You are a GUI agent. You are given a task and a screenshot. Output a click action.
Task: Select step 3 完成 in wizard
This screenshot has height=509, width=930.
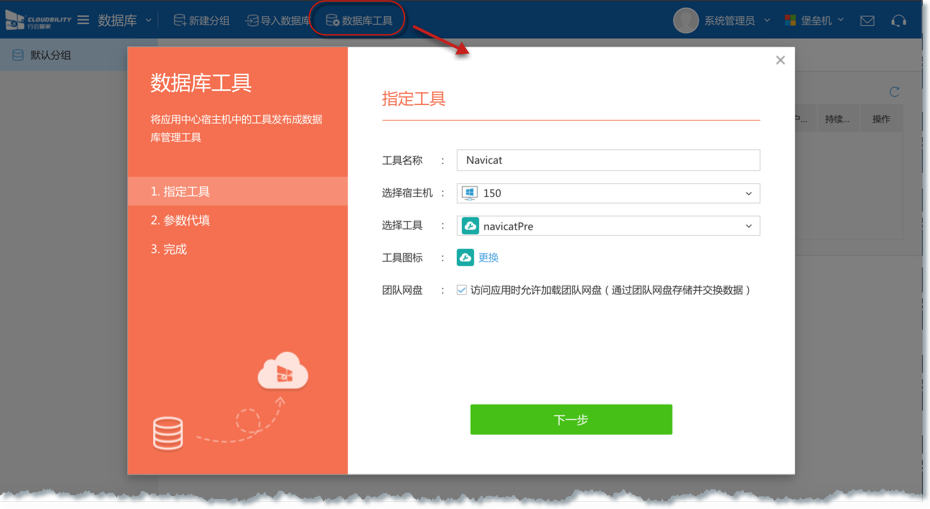169,249
